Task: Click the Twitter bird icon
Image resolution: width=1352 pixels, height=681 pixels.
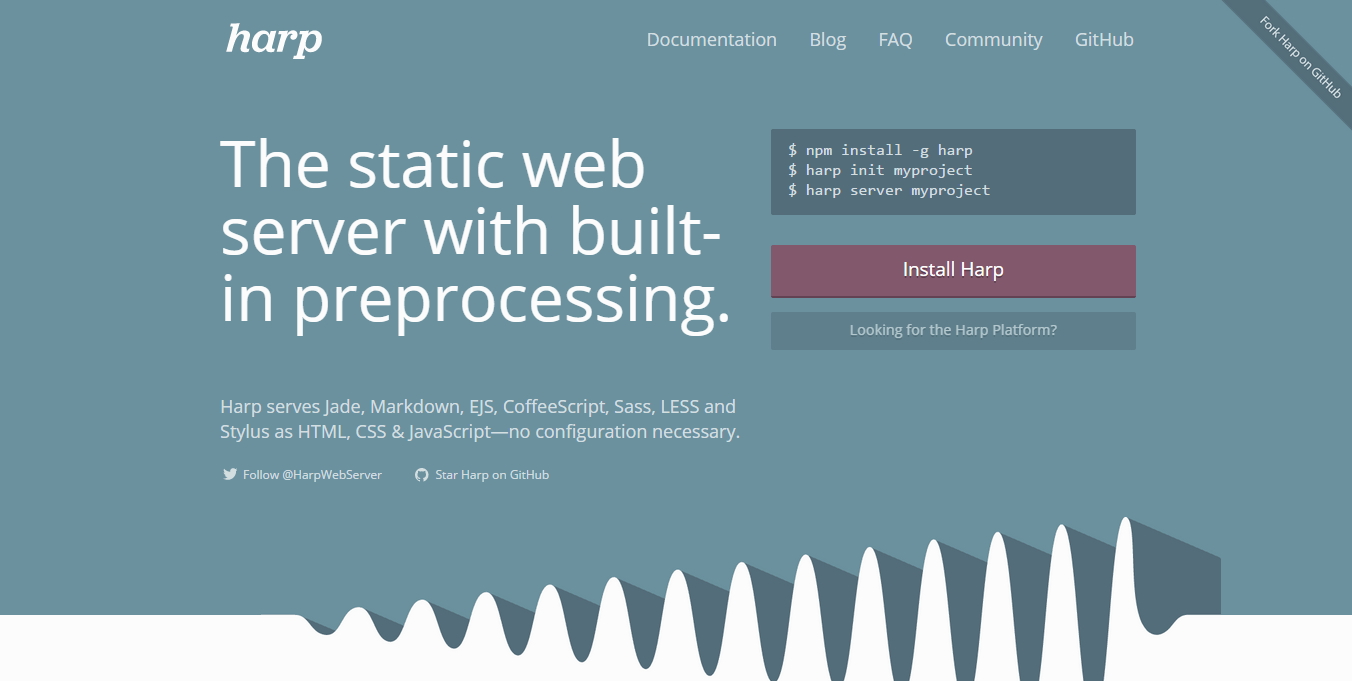Action: [230, 475]
